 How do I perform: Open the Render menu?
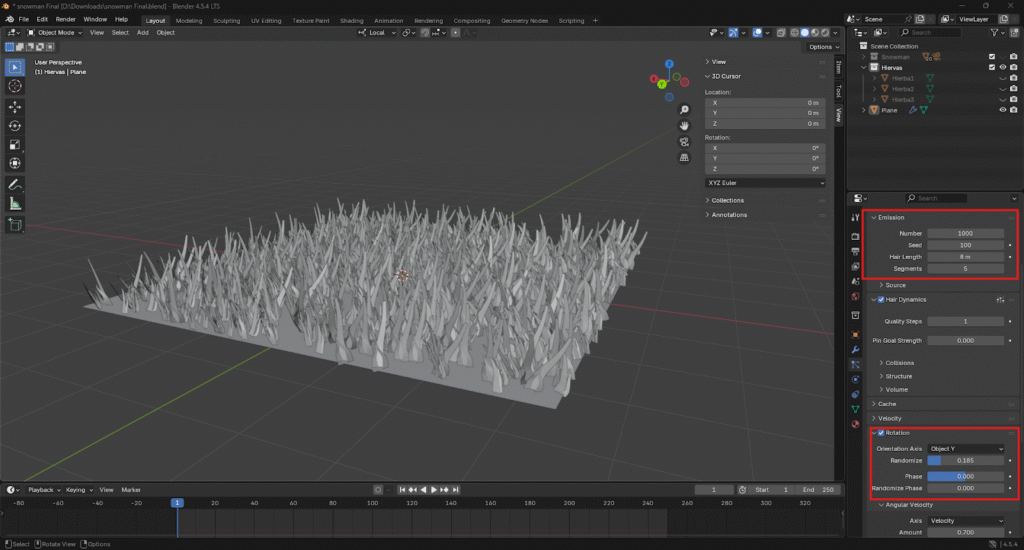(65, 19)
